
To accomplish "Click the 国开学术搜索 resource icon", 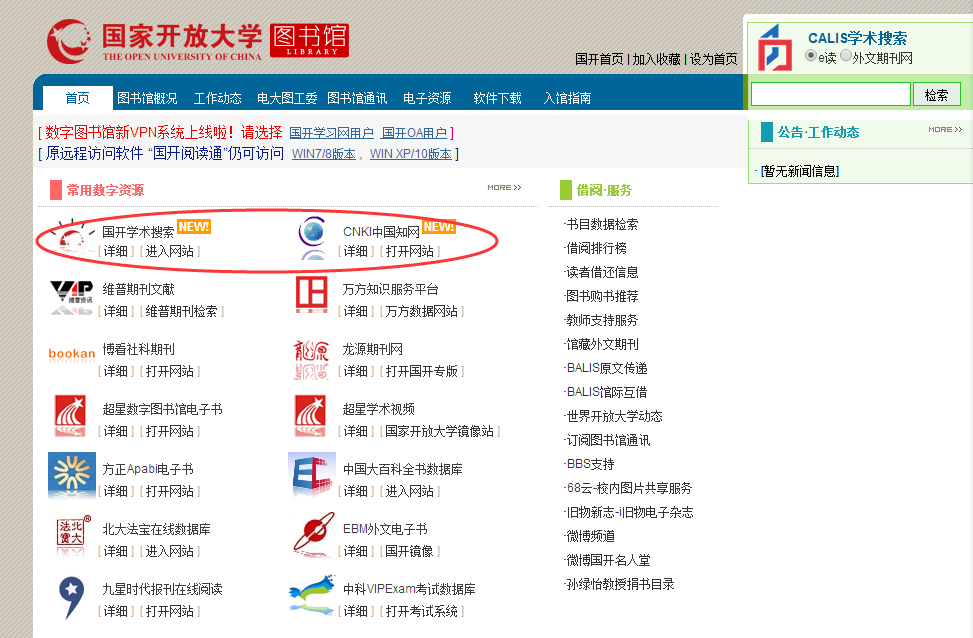I will click(x=72, y=238).
